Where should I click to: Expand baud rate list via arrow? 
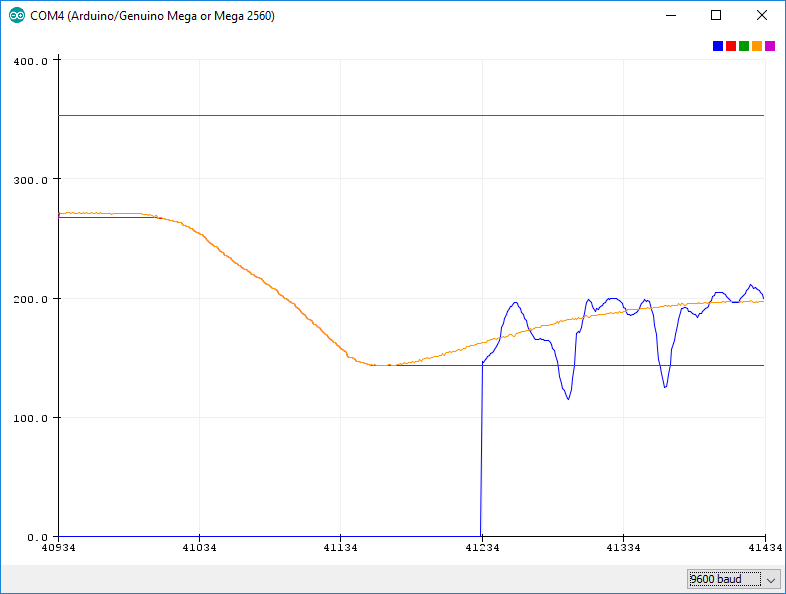pos(770,580)
